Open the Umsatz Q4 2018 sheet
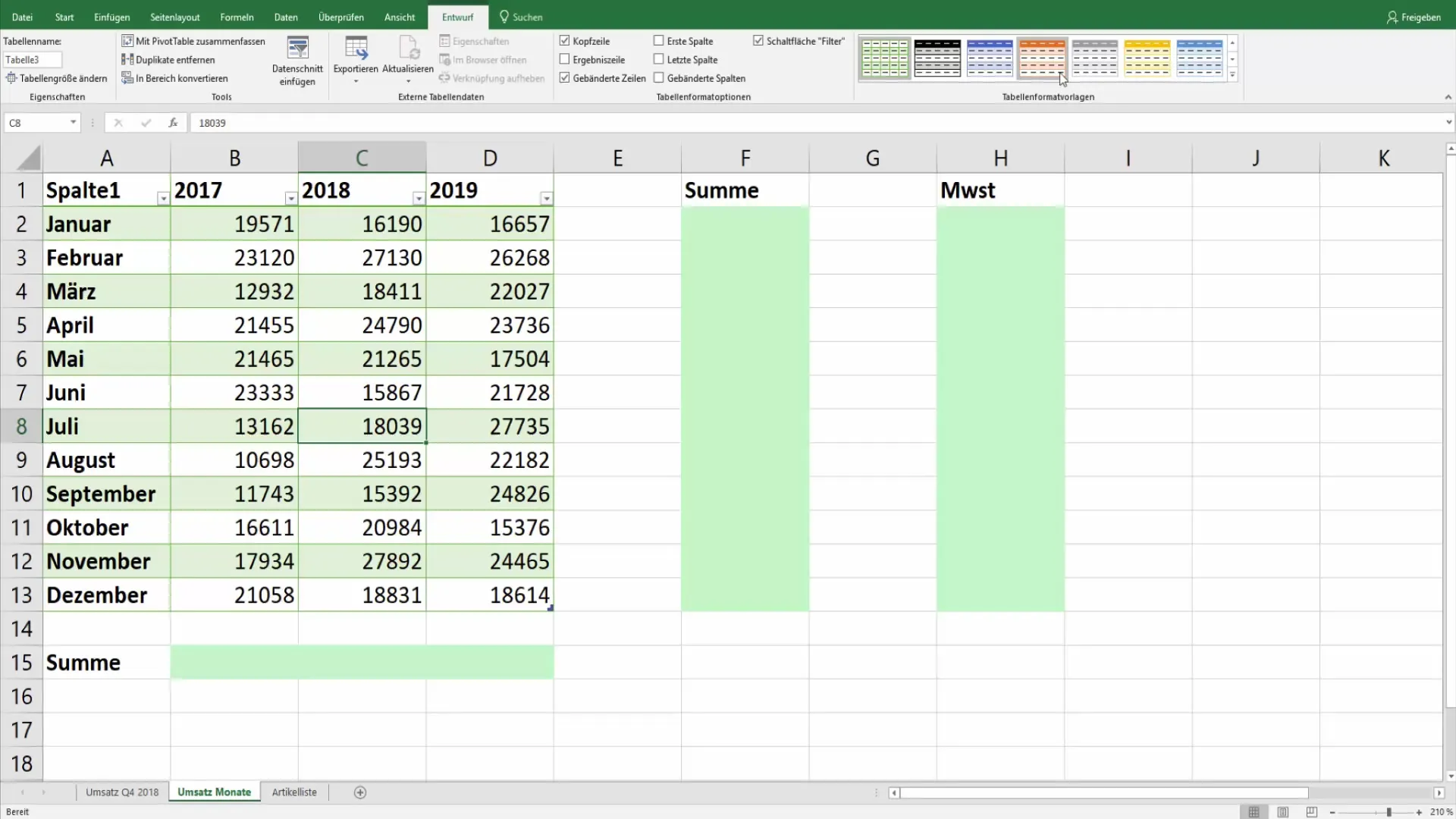The height and width of the screenshot is (819, 1456). pyautogui.click(x=122, y=792)
